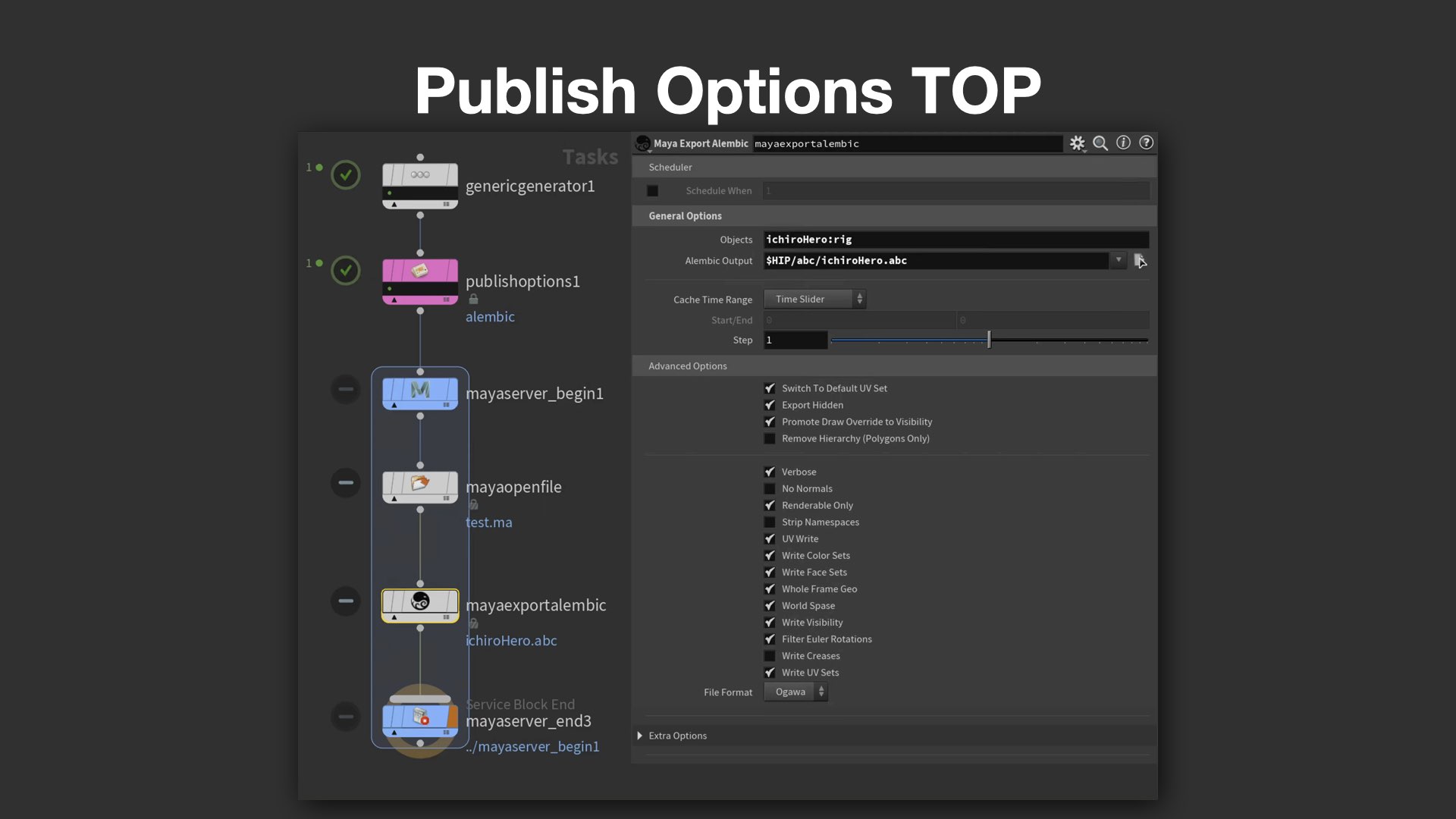Click the Maya Export Alembic operator icon
This screenshot has height=819, width=1456.
tap(643, 143)
